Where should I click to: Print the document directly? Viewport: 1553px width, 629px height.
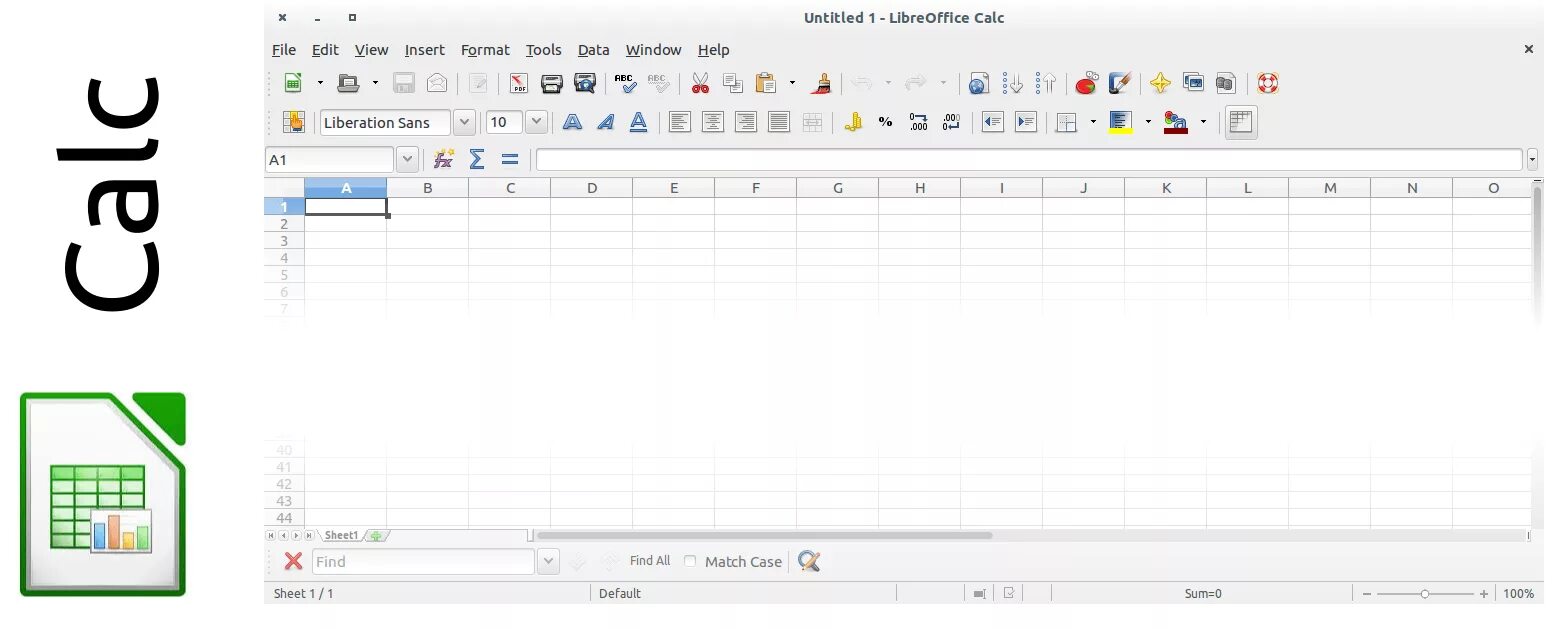[x=551, y=83]
